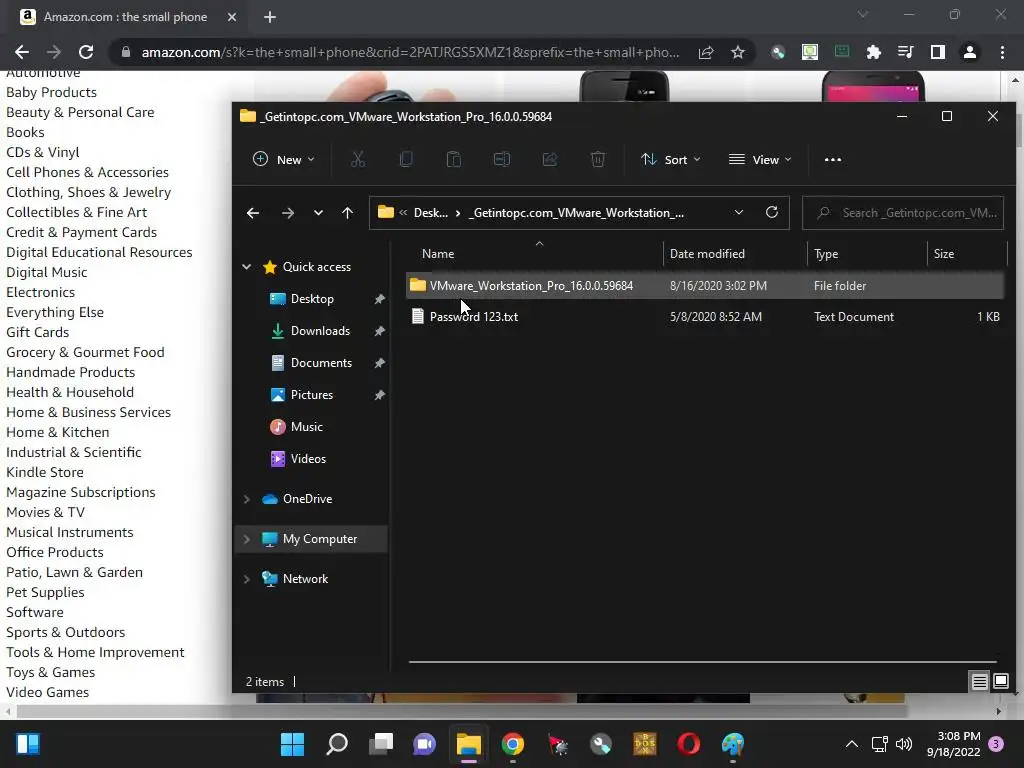
Task: Expand the My Computer tree node
Action: (x=247, y=539)
